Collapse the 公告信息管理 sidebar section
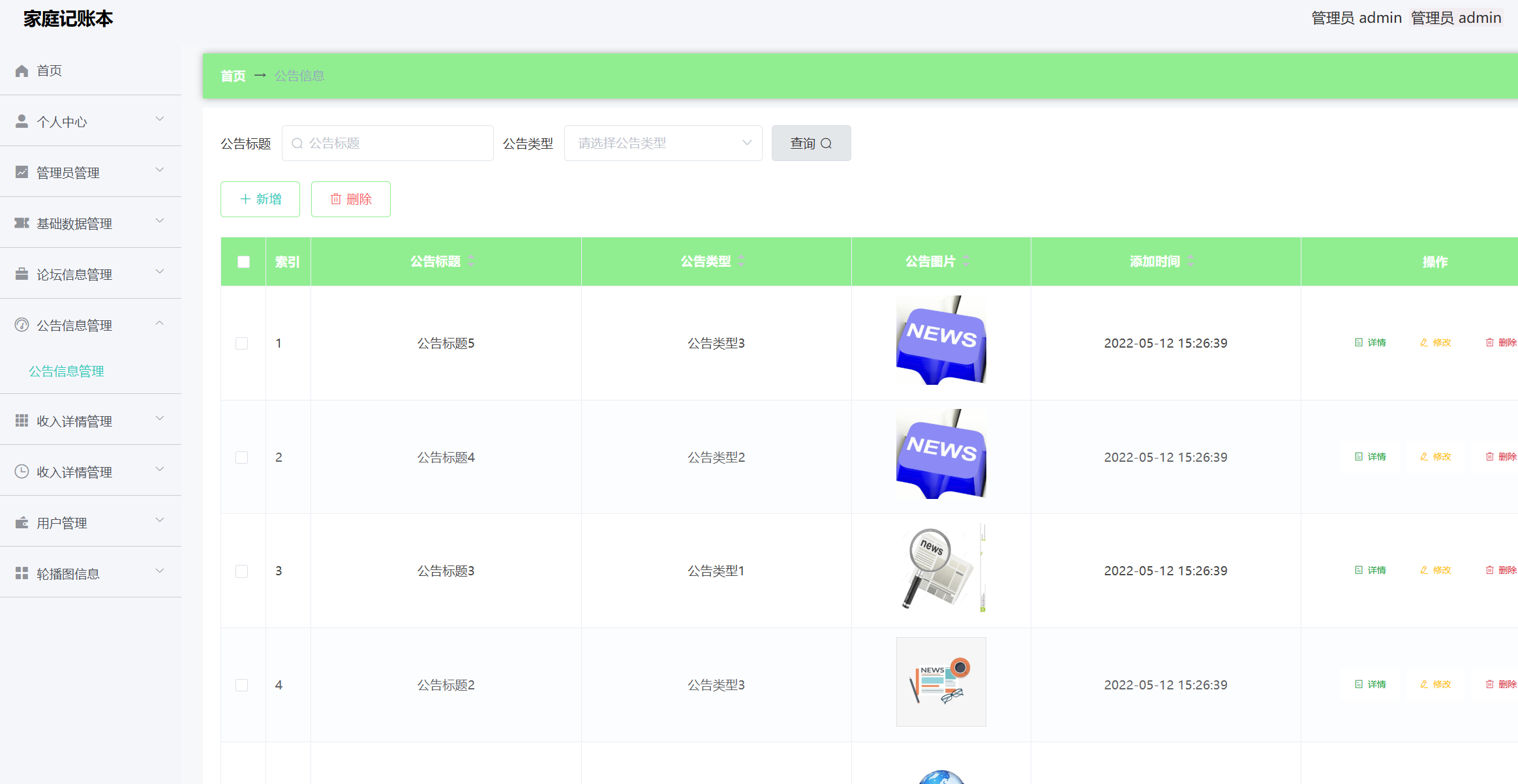The image size is (1518, 784). (x=91, y=325)
